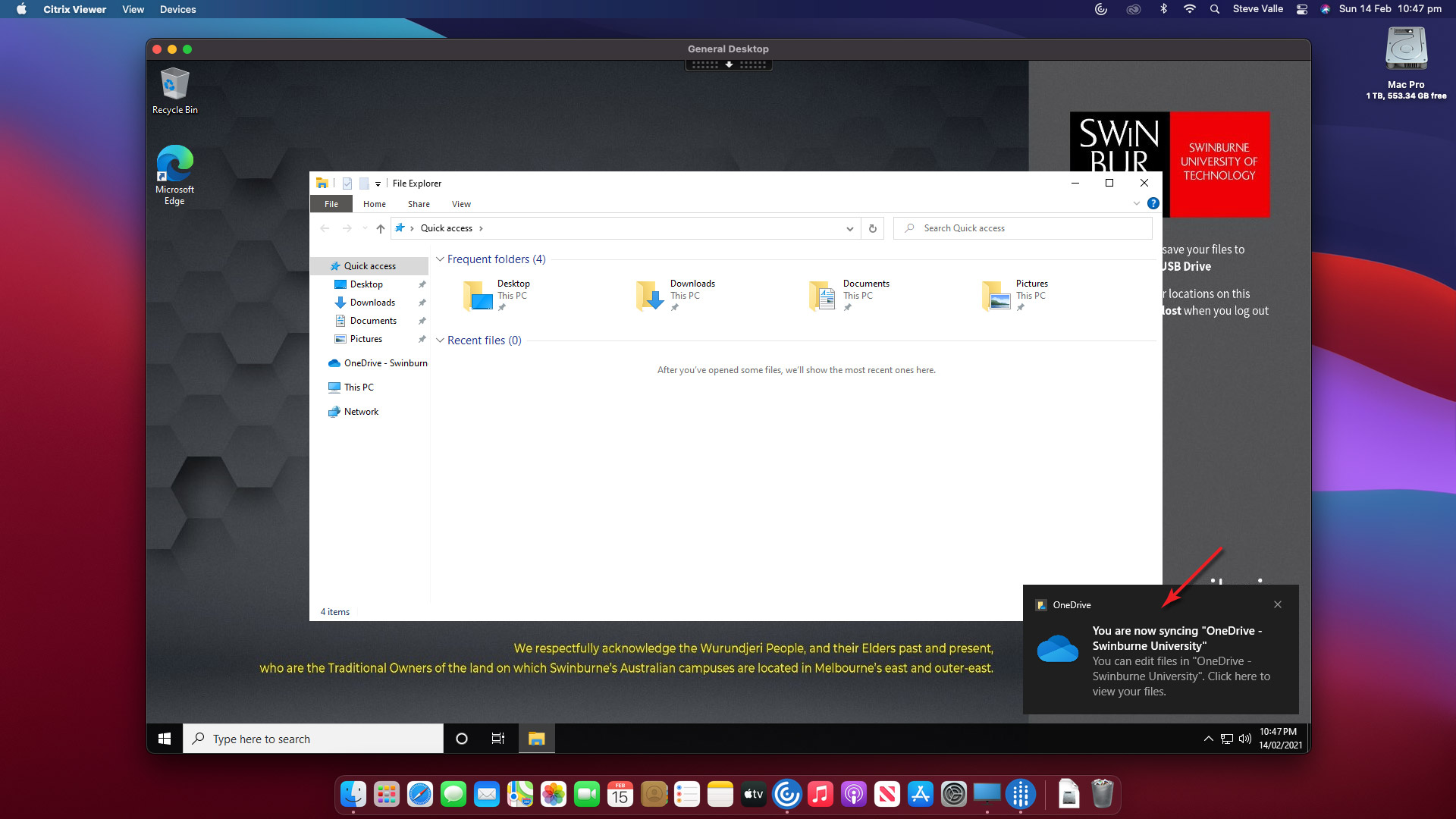
Task: Click the taskbar volume speaker icon
Action: (1244, 739)
